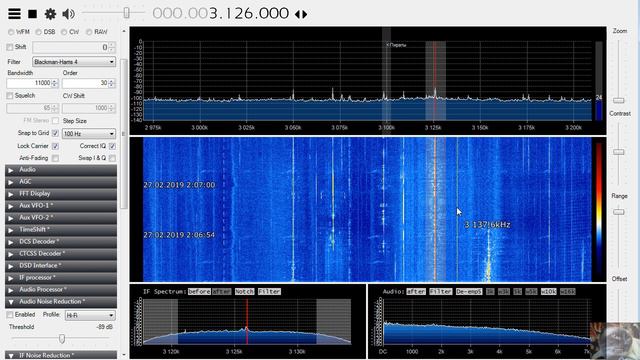Image resolution: width=640 pixels, height=360 pixels.
Task: Click the Bandwidth value field 11000
Action: [29, 83]
